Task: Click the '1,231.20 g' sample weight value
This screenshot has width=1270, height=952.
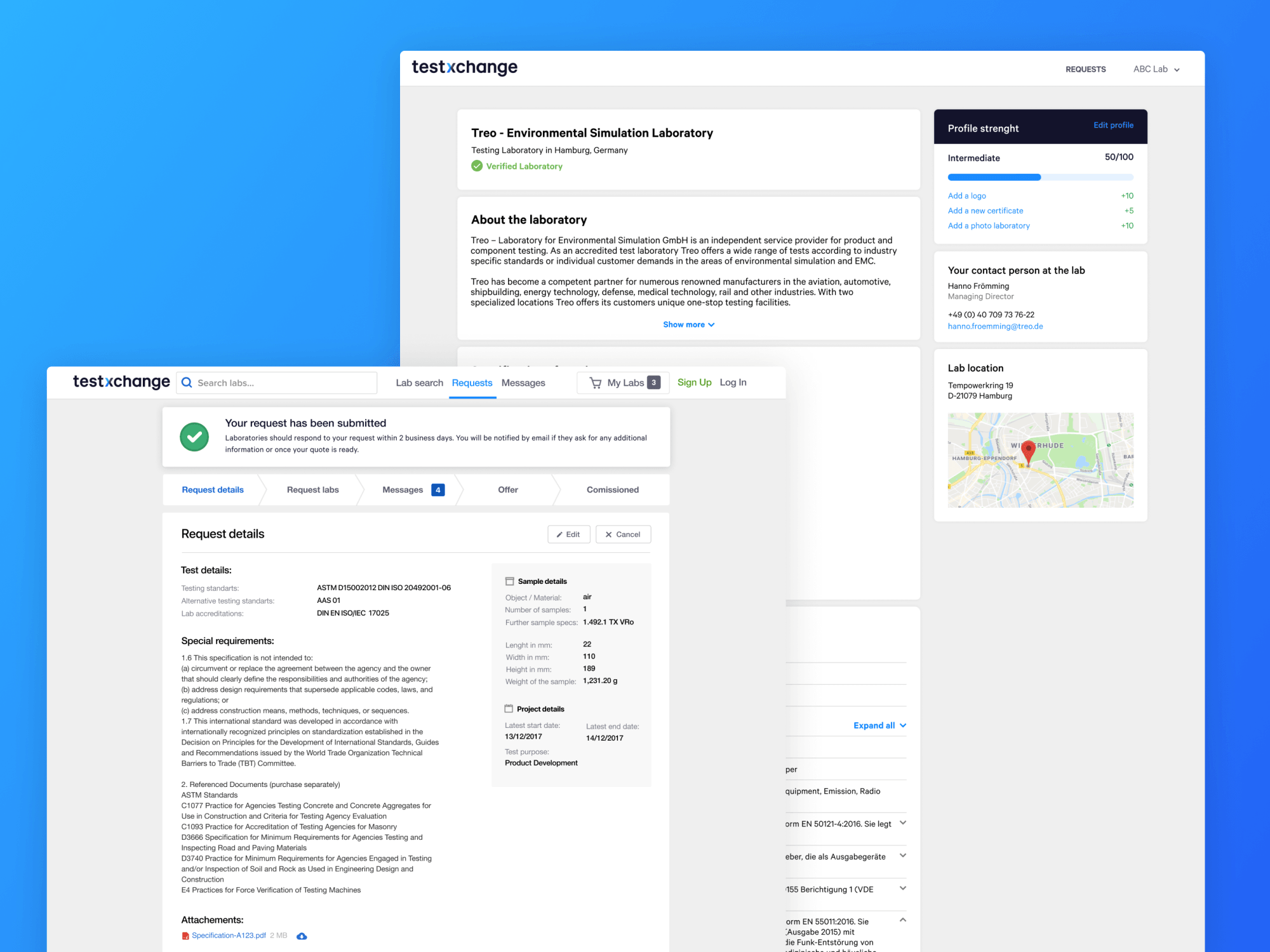Action: click(600, 680)
